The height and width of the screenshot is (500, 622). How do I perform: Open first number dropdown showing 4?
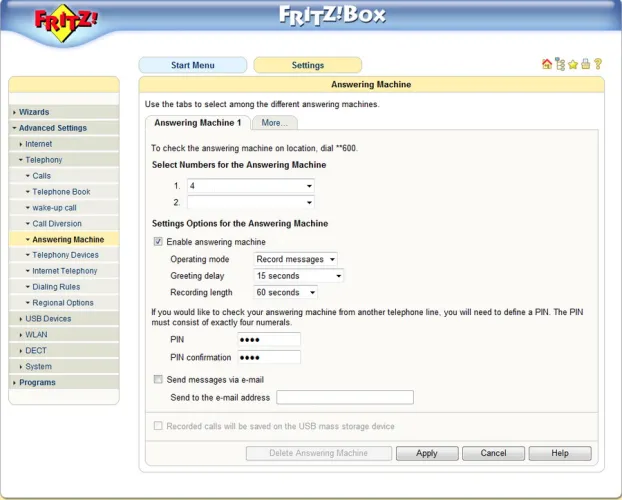(x=251, y=186)
